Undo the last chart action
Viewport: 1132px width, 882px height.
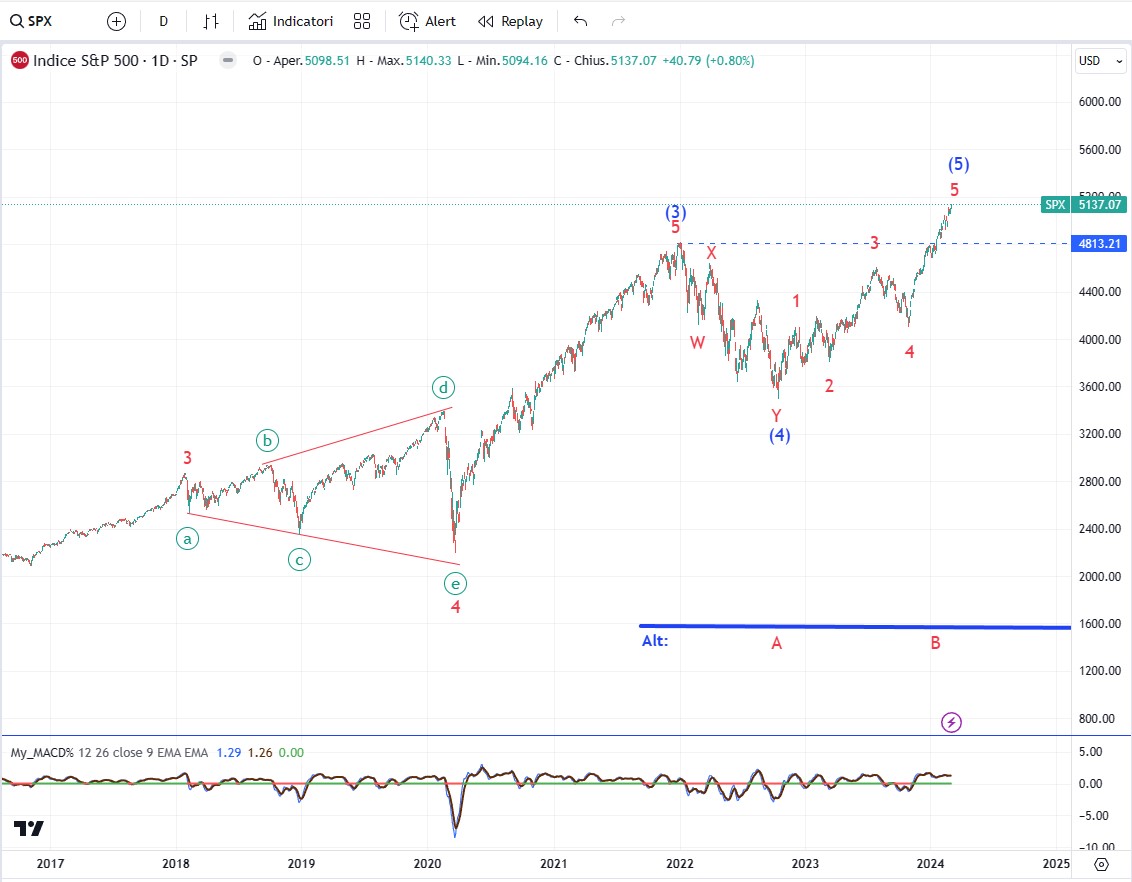click(580, 22)
